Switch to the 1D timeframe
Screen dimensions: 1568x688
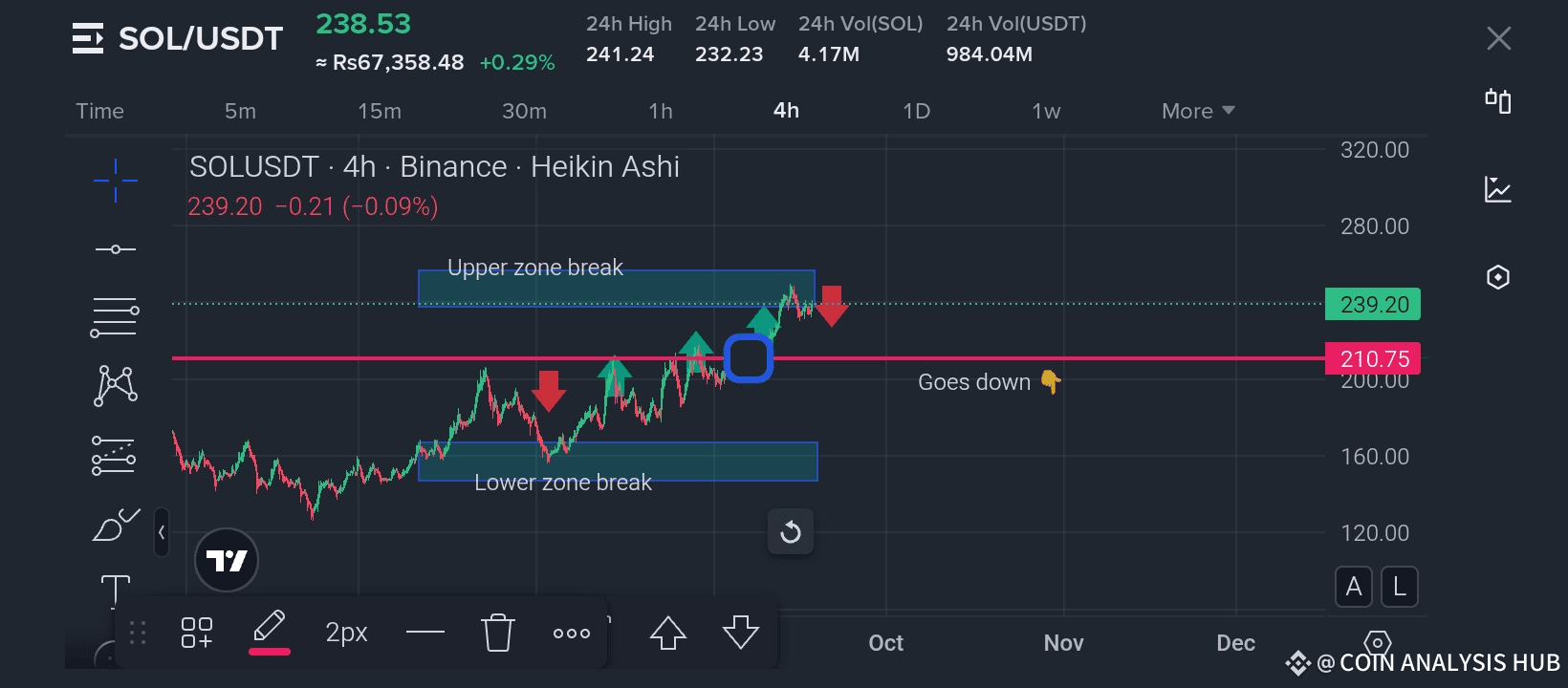[x=916, y=111]
